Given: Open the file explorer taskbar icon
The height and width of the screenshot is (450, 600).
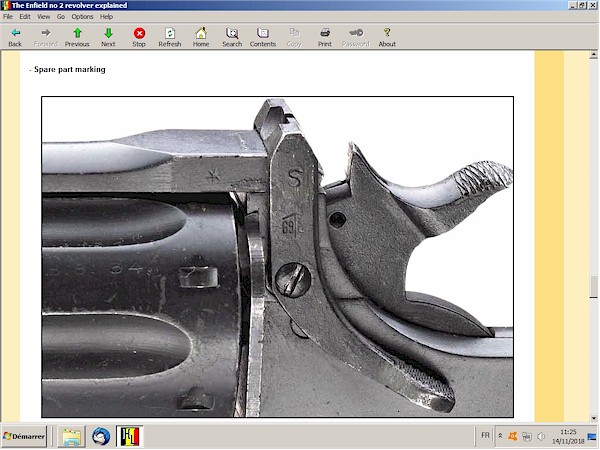Looking at the screenshot, I should [72, 436].
